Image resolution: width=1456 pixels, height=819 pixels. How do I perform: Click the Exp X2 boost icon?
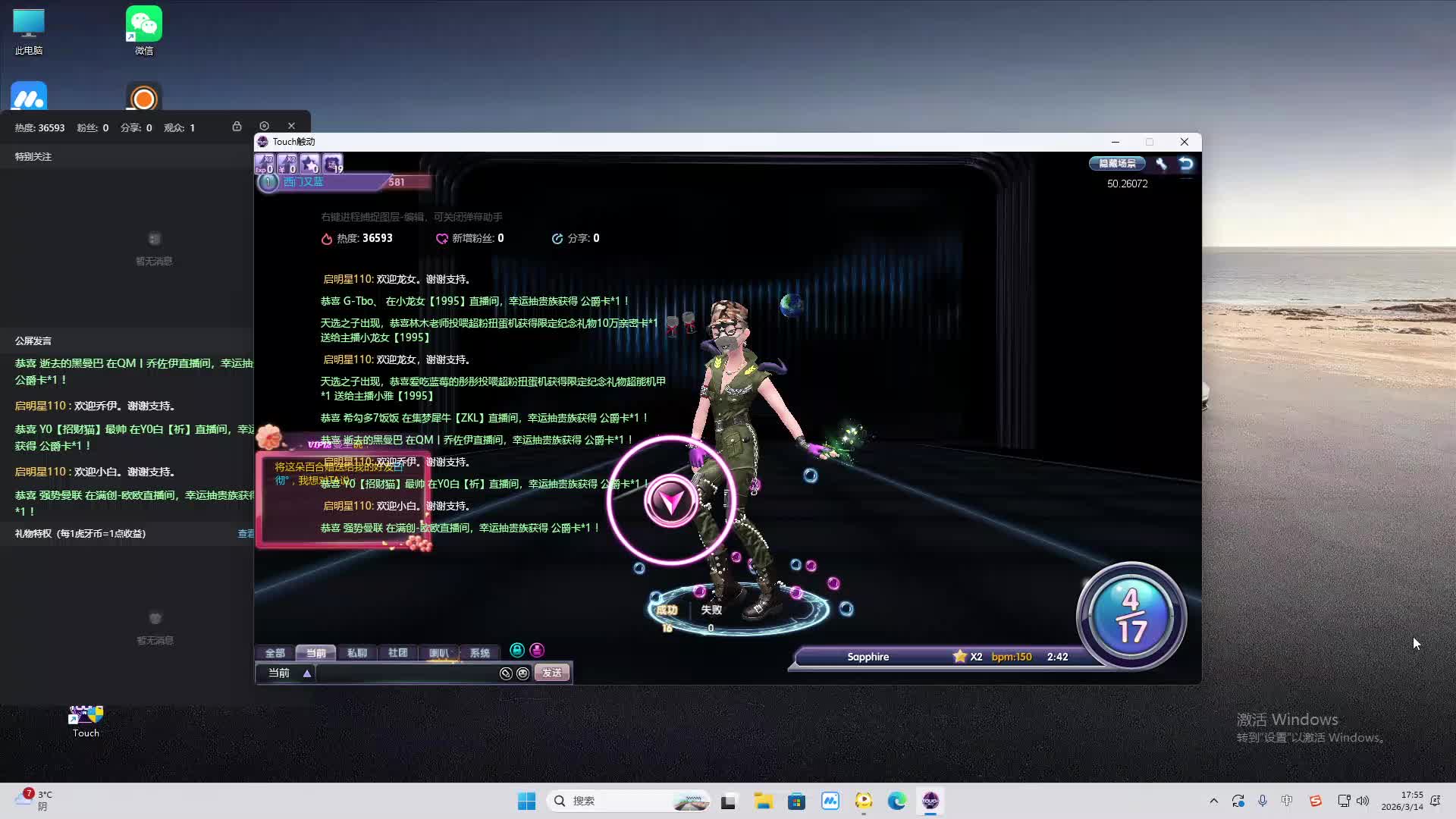tap(264, 164)
